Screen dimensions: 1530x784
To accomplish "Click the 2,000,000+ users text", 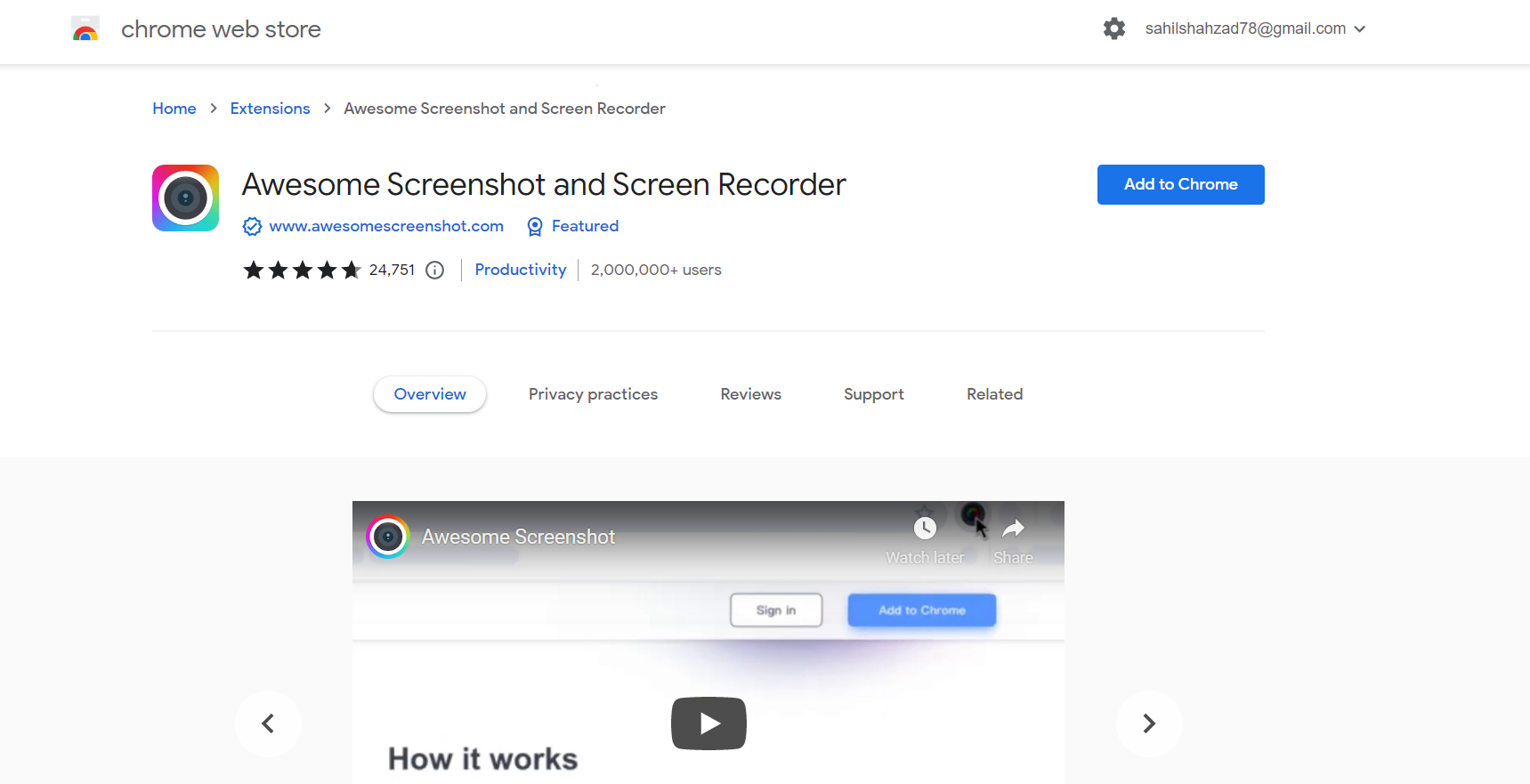I will coord(656,270).
